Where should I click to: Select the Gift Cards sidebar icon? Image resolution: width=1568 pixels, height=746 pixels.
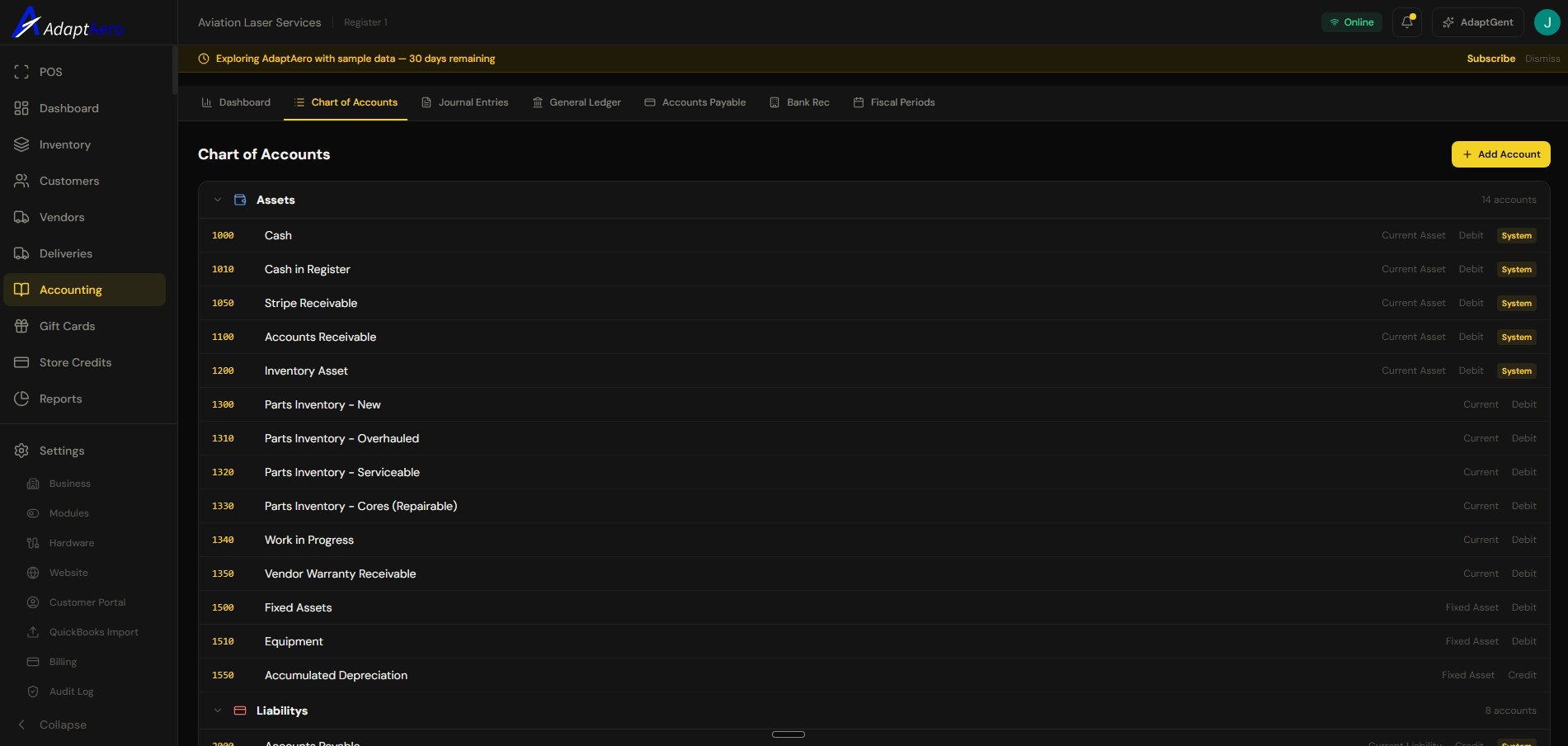pos(21,326)
